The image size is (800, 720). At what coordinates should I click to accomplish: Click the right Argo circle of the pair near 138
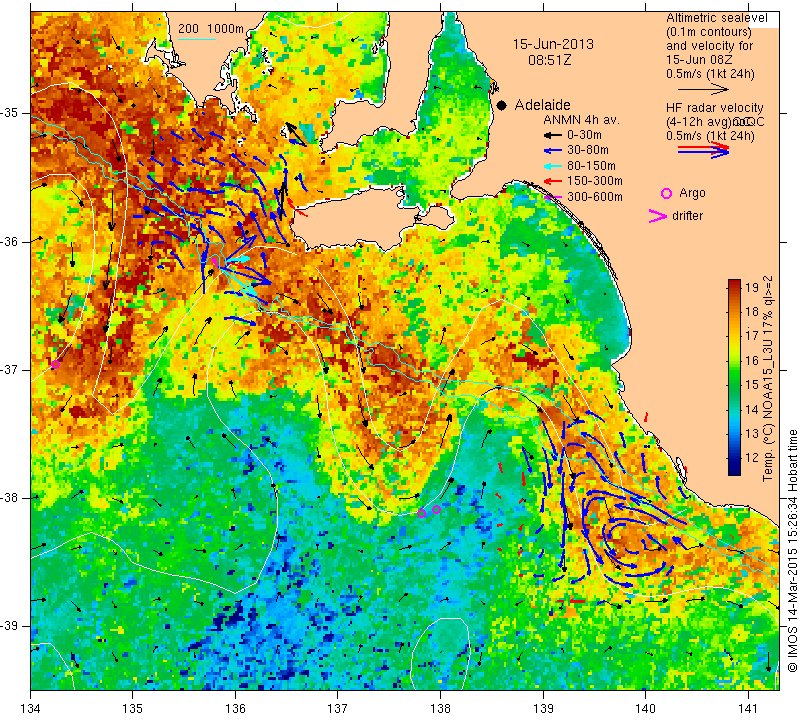436,509
